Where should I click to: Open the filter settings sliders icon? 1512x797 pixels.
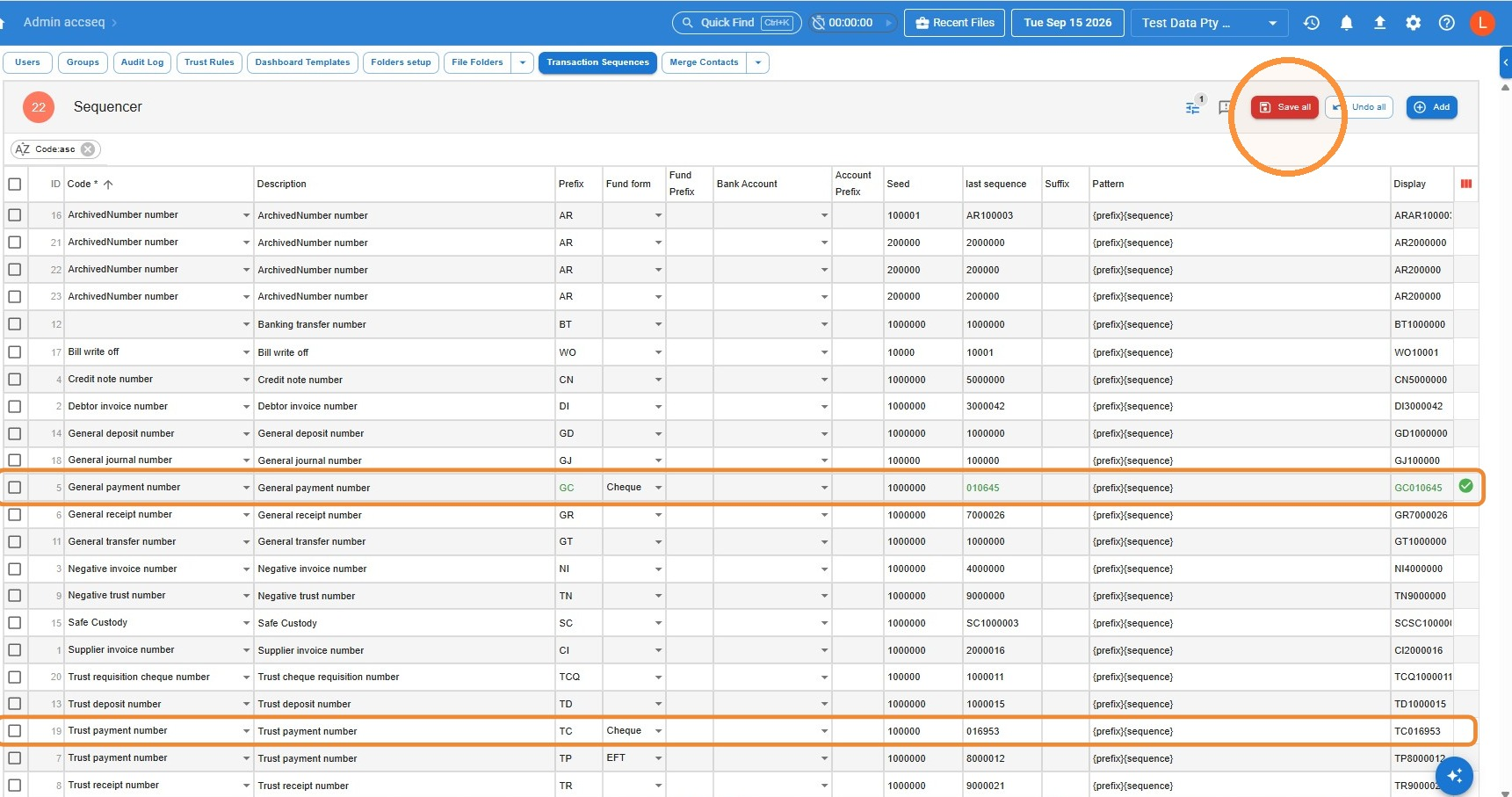1192,107
